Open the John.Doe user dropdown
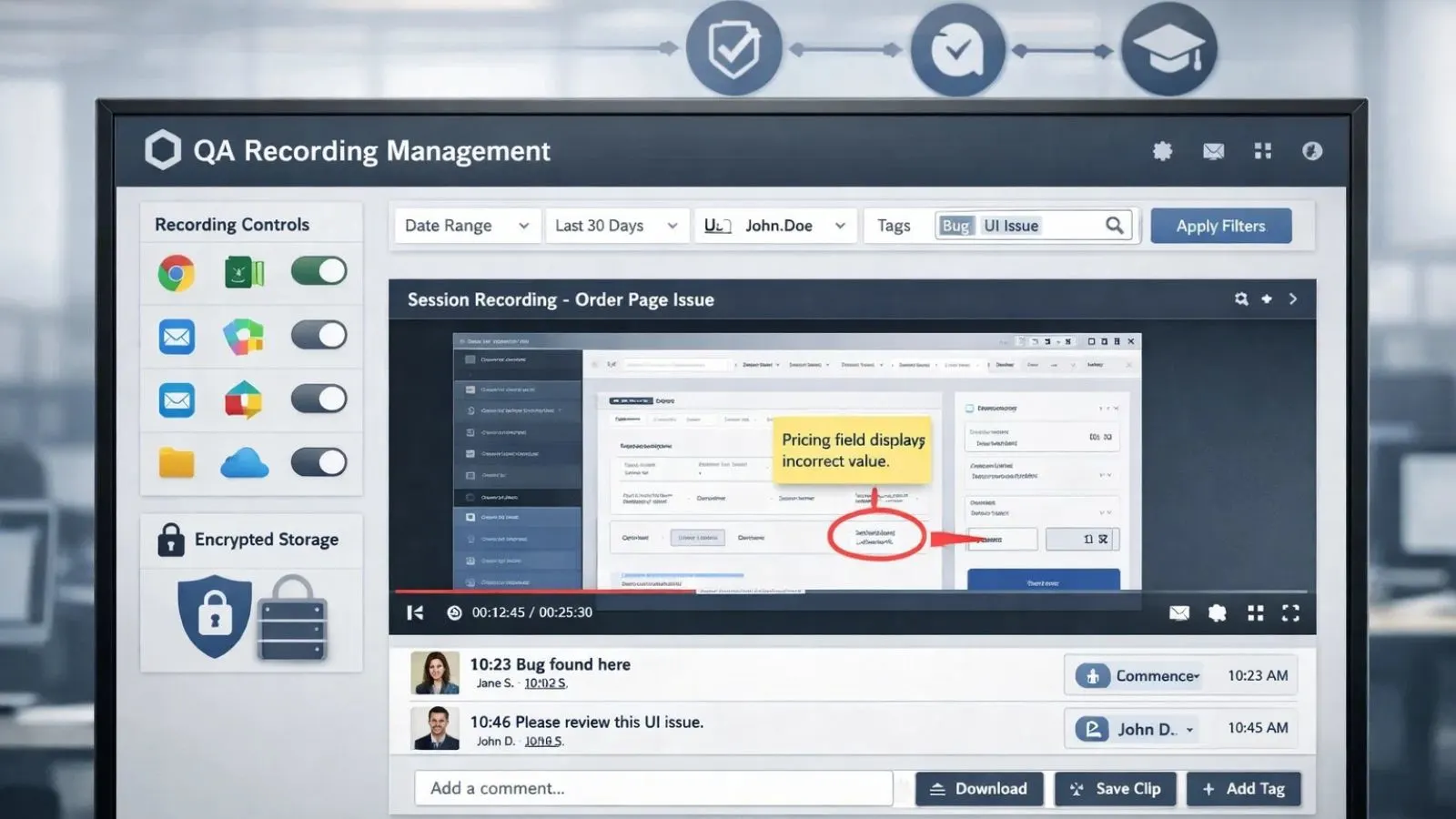The height and width of the screenshot is (819, 1456). (x=776, y=226)
